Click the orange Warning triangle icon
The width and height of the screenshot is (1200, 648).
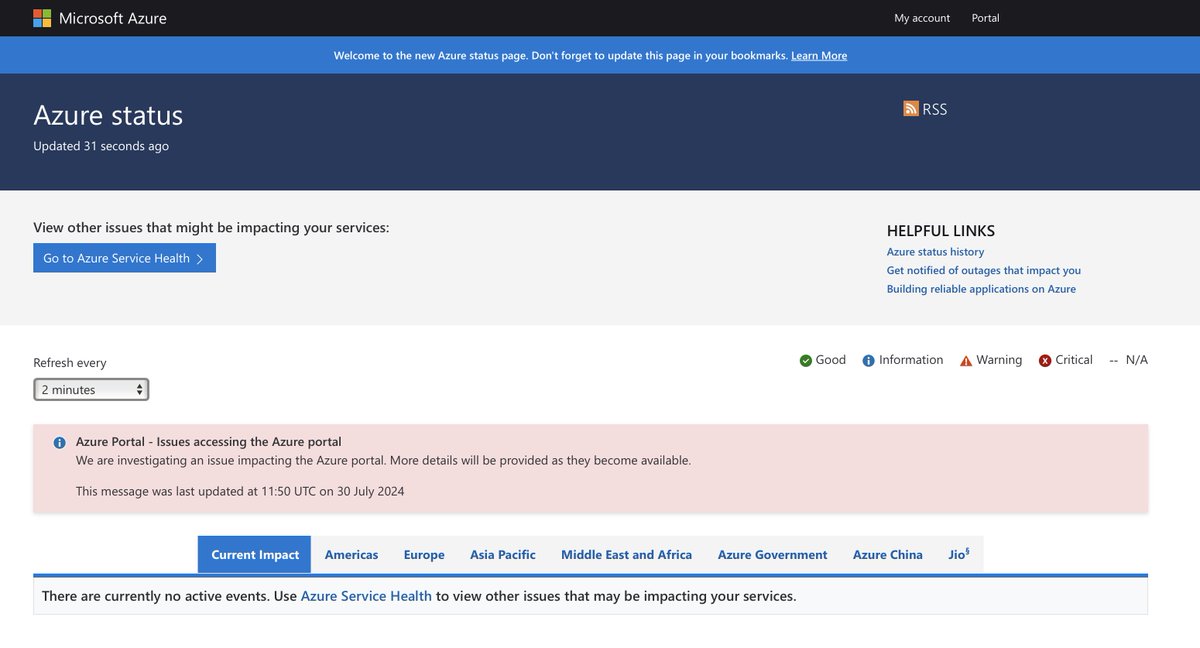tap(966, 361)
